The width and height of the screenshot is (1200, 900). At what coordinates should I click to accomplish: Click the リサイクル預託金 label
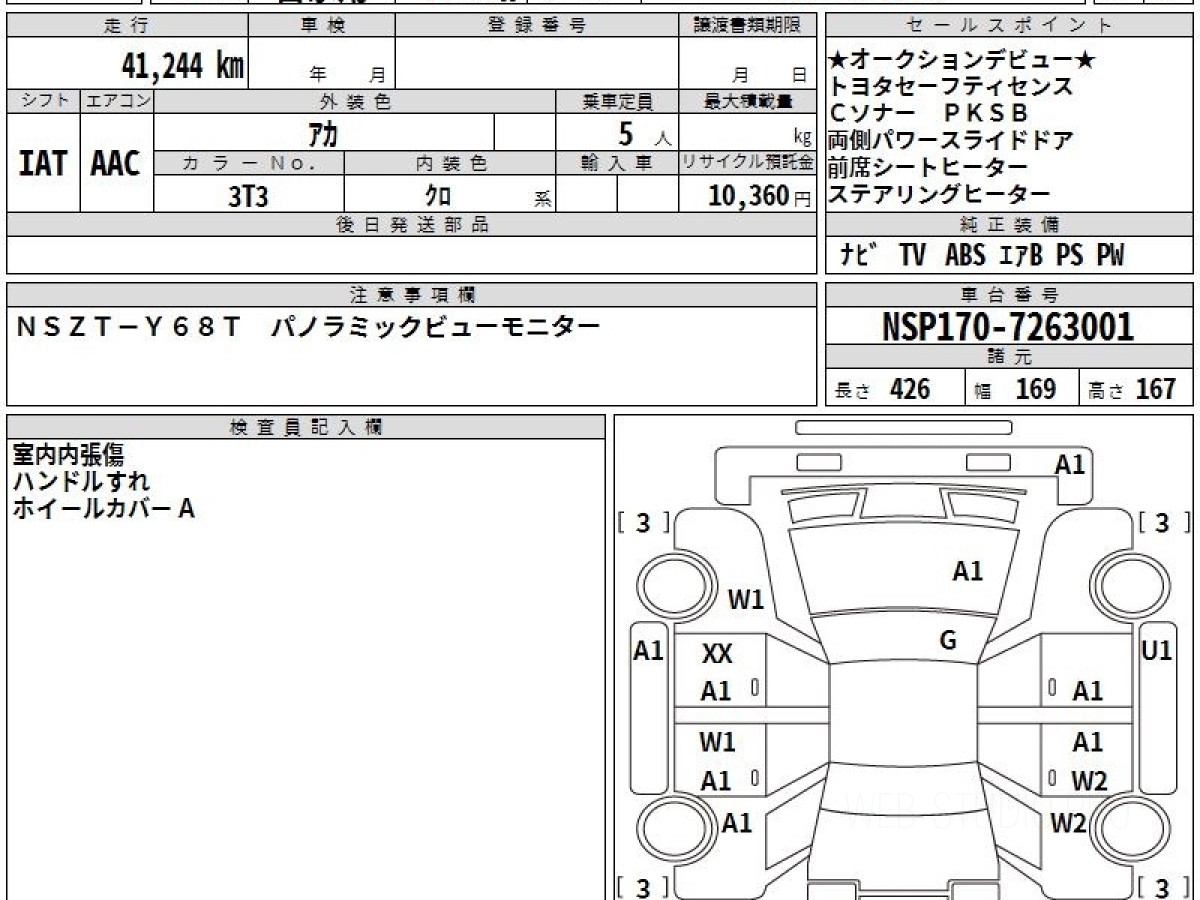click(x=748, y=163)
